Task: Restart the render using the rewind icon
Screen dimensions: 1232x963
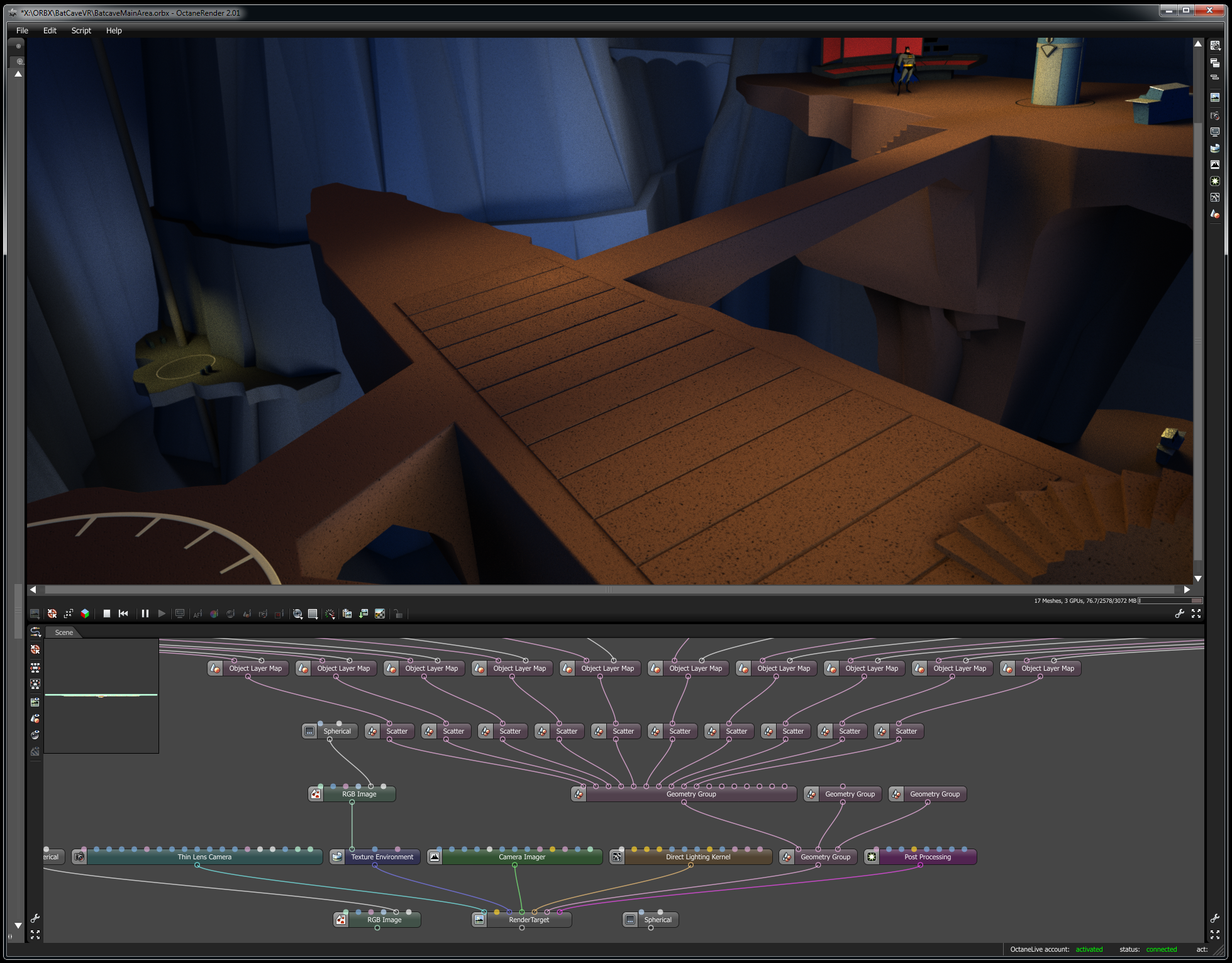Action: coord(123,614)
